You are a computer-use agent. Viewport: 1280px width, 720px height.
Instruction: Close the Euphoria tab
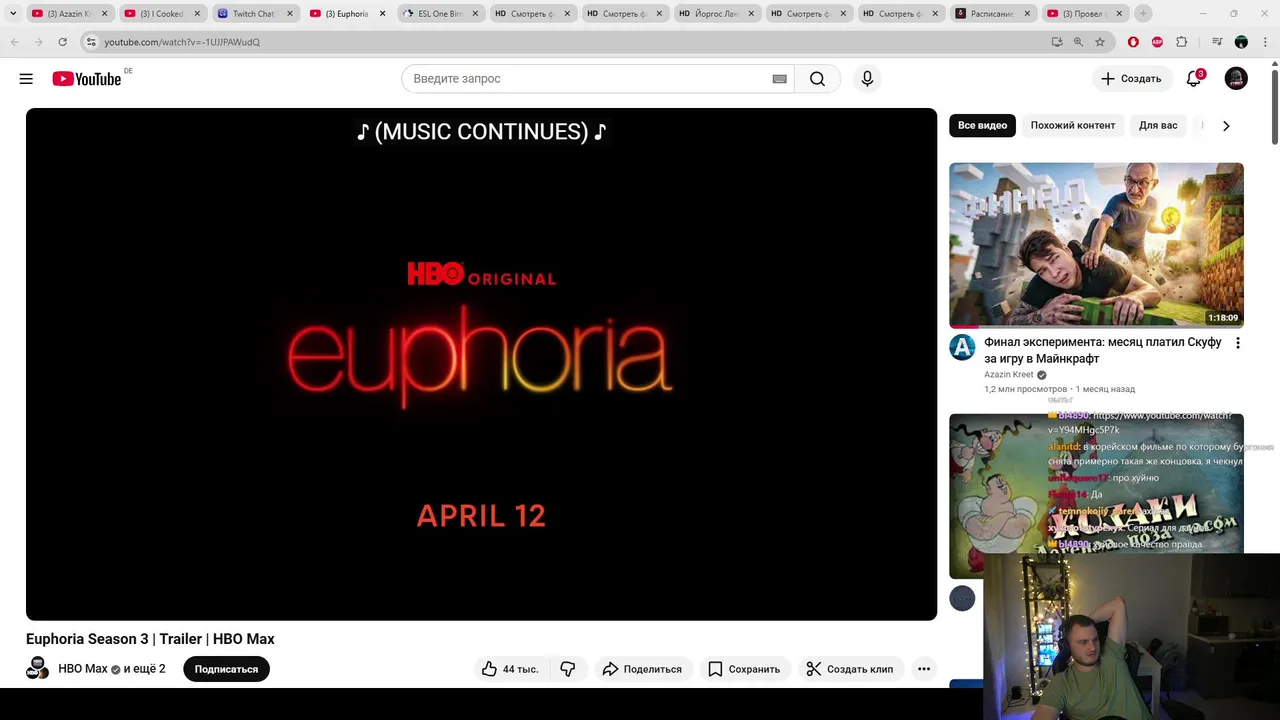(382, 14)
